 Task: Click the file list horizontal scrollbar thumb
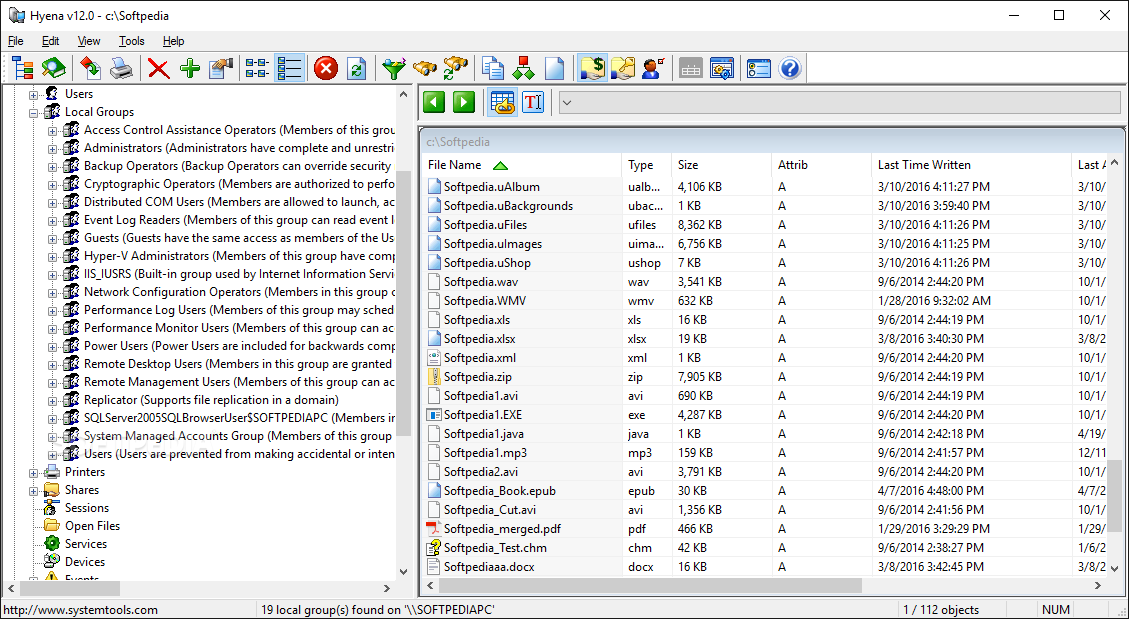pos(651,585)
